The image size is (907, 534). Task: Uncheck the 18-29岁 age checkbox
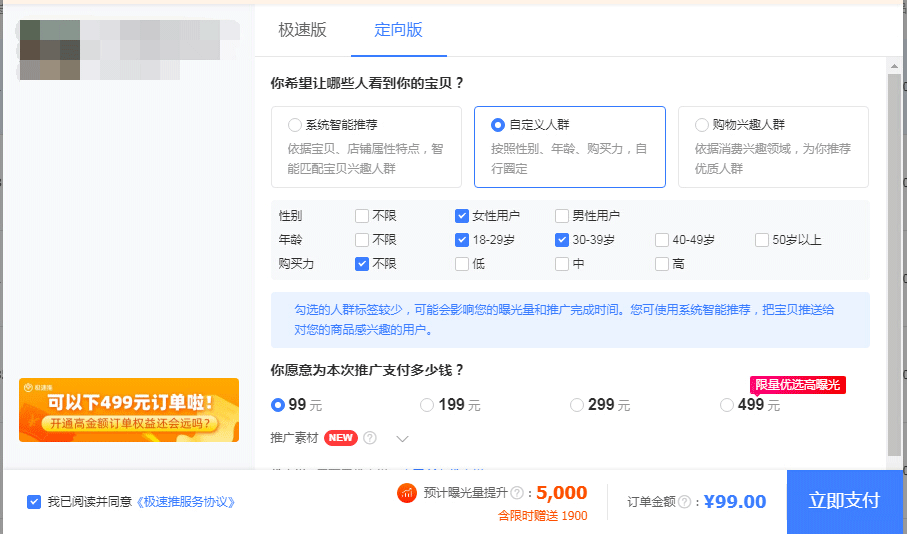[x=462, y=240]
